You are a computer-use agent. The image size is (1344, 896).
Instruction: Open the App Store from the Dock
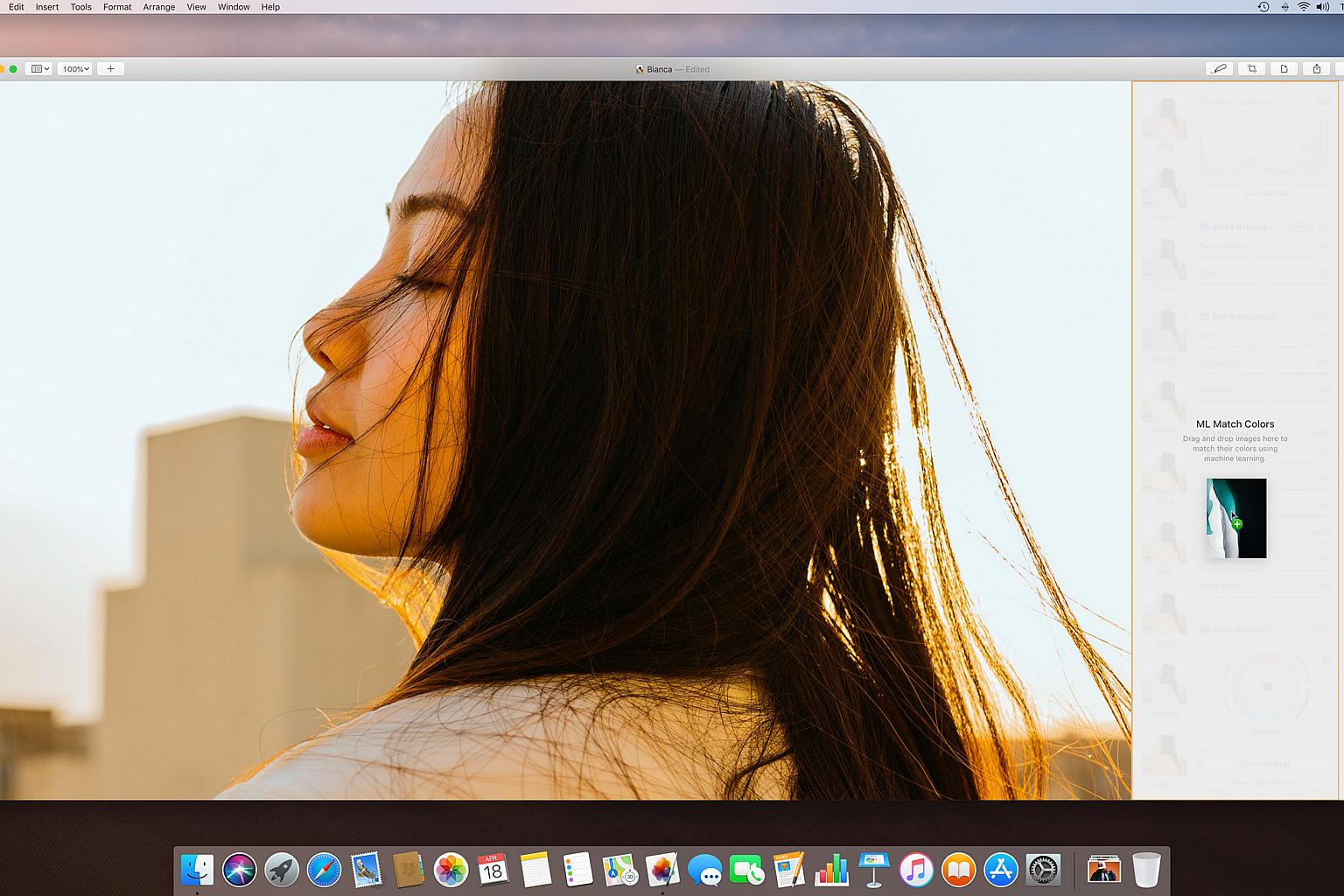(x=1000, y=871)
